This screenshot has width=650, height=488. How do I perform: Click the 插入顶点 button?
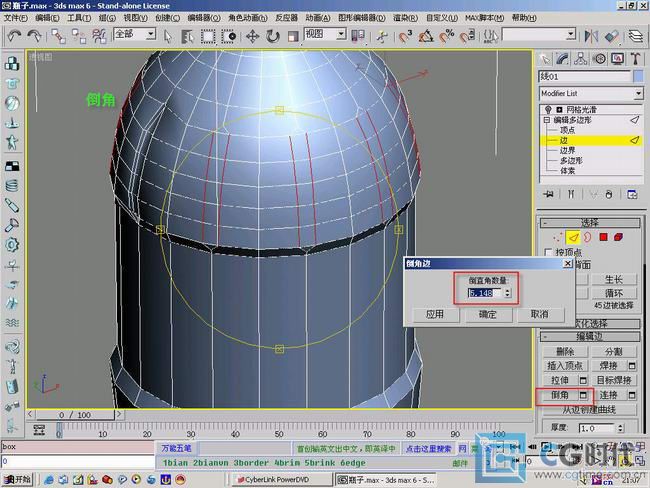click(565, 366)
